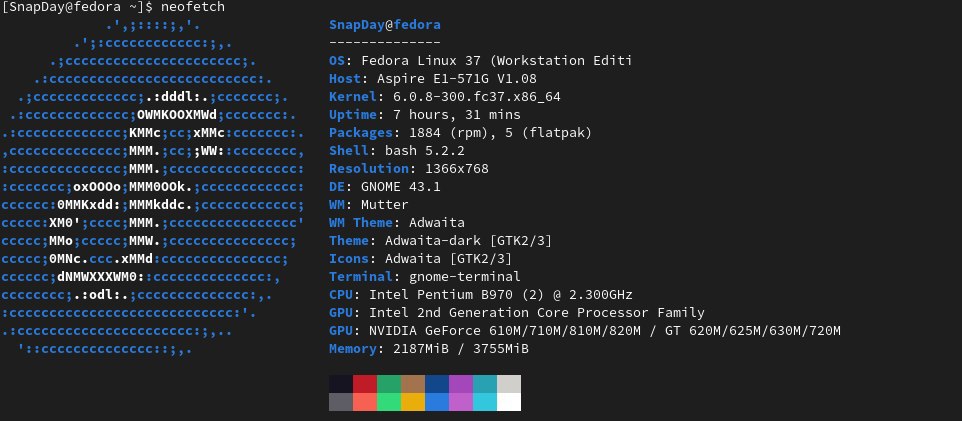
Task: Click the brown color block
Action: pyautogui.click(x=412, y=384)
